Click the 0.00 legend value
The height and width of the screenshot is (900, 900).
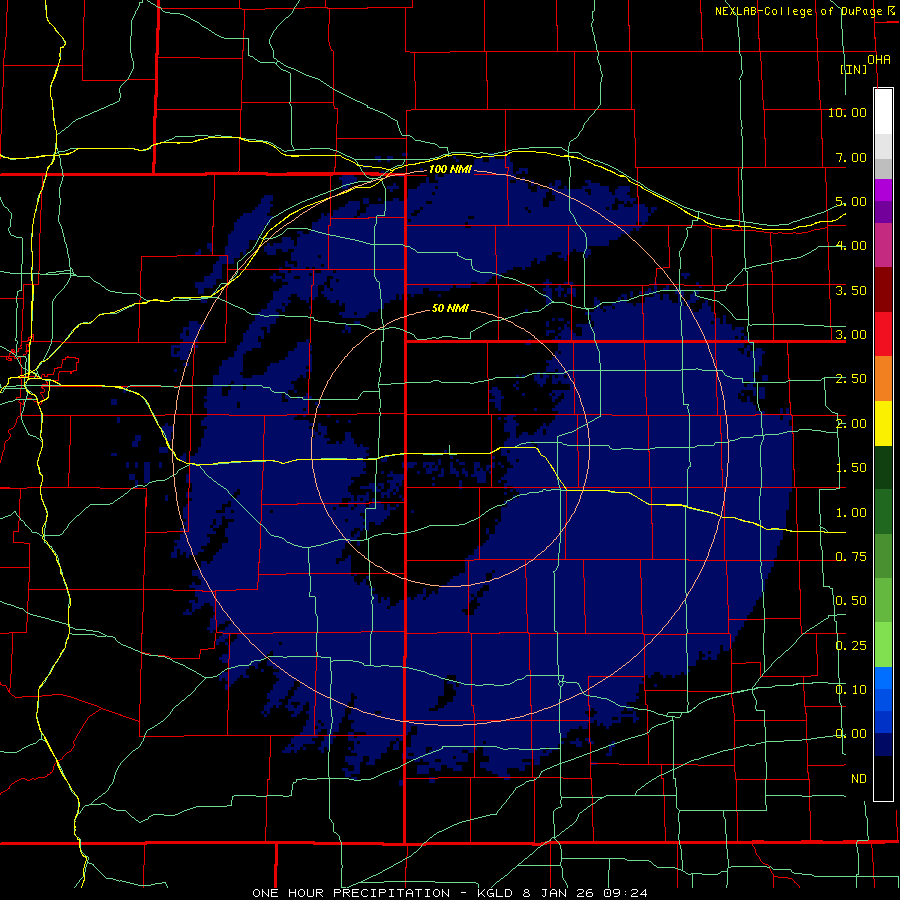pos(851,734)
